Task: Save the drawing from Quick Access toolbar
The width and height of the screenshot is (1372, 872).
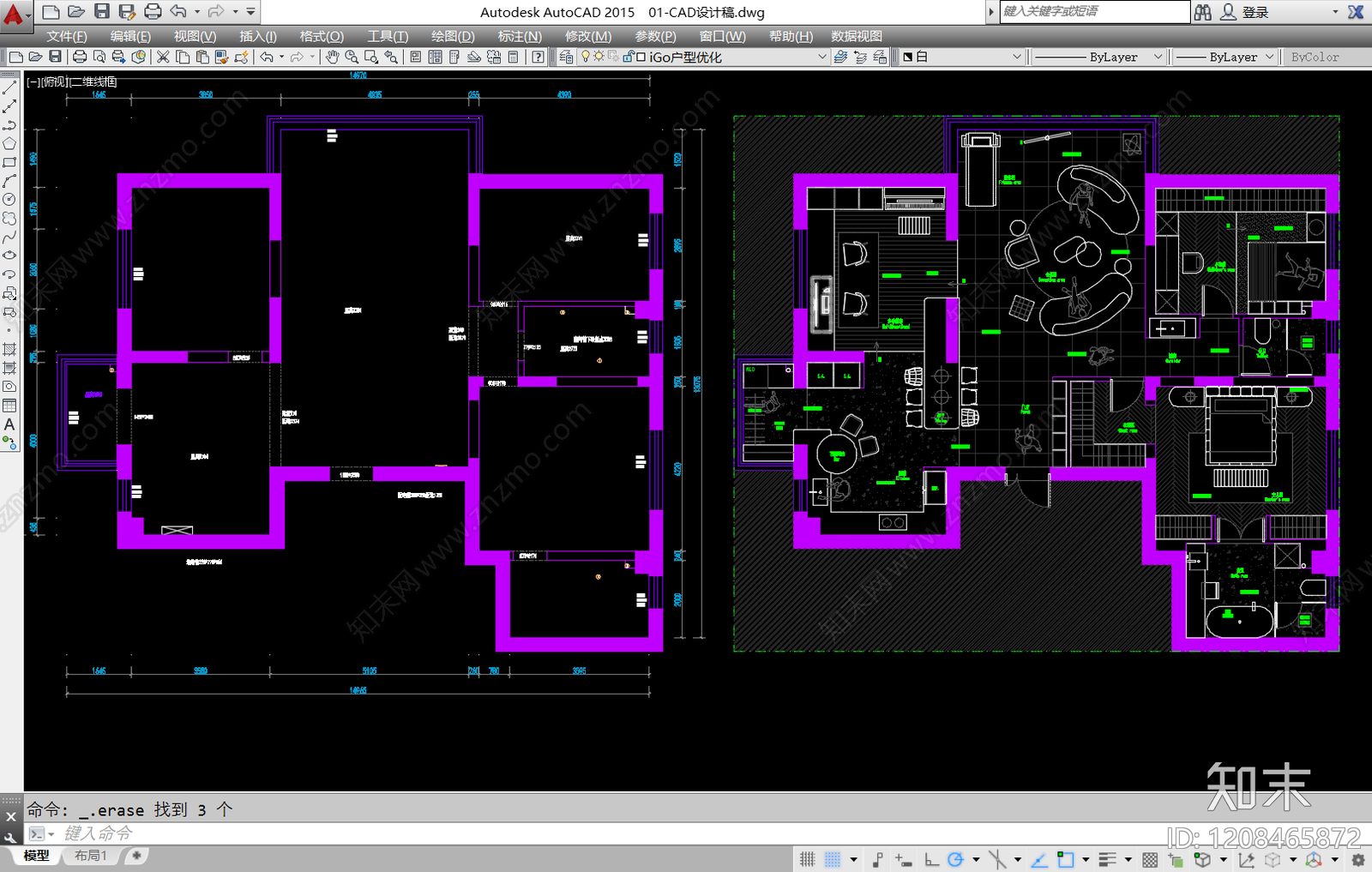Action: pyautogui.click(x=101, y=11)
